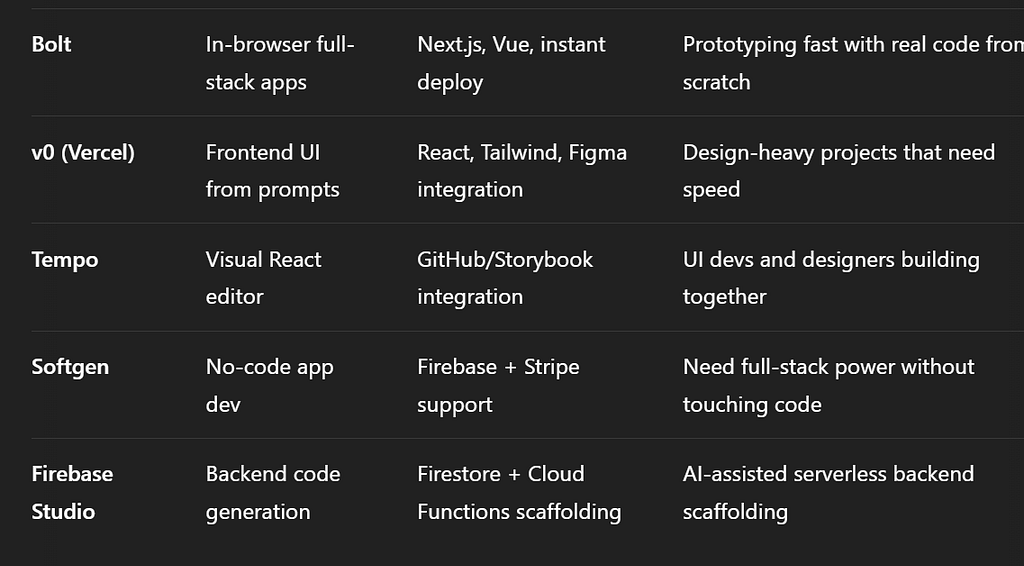Select the 'Visual React editor' cell
Viewport: 1024px width, 566px height.
[263, 278]
